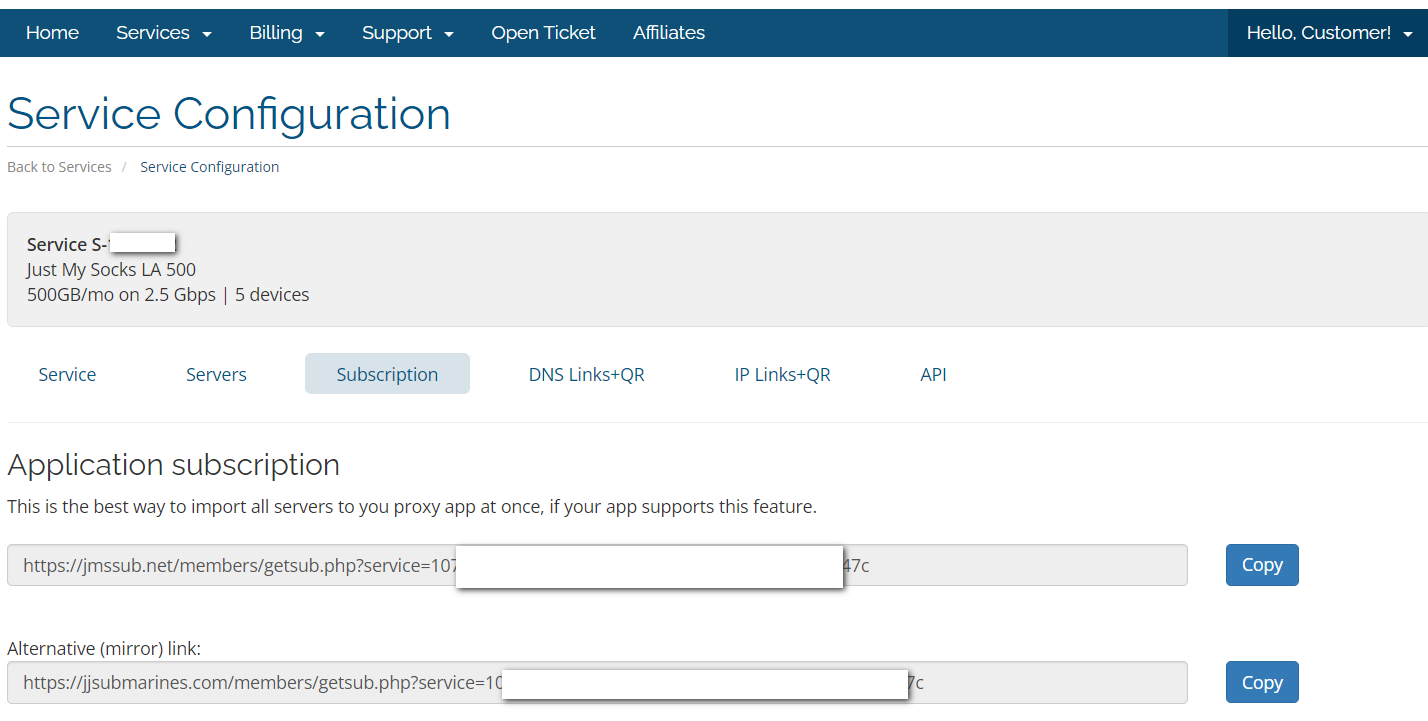Open the Services dropdown menu
This screenshot has width=1428, height=721.
click(164, 33)
